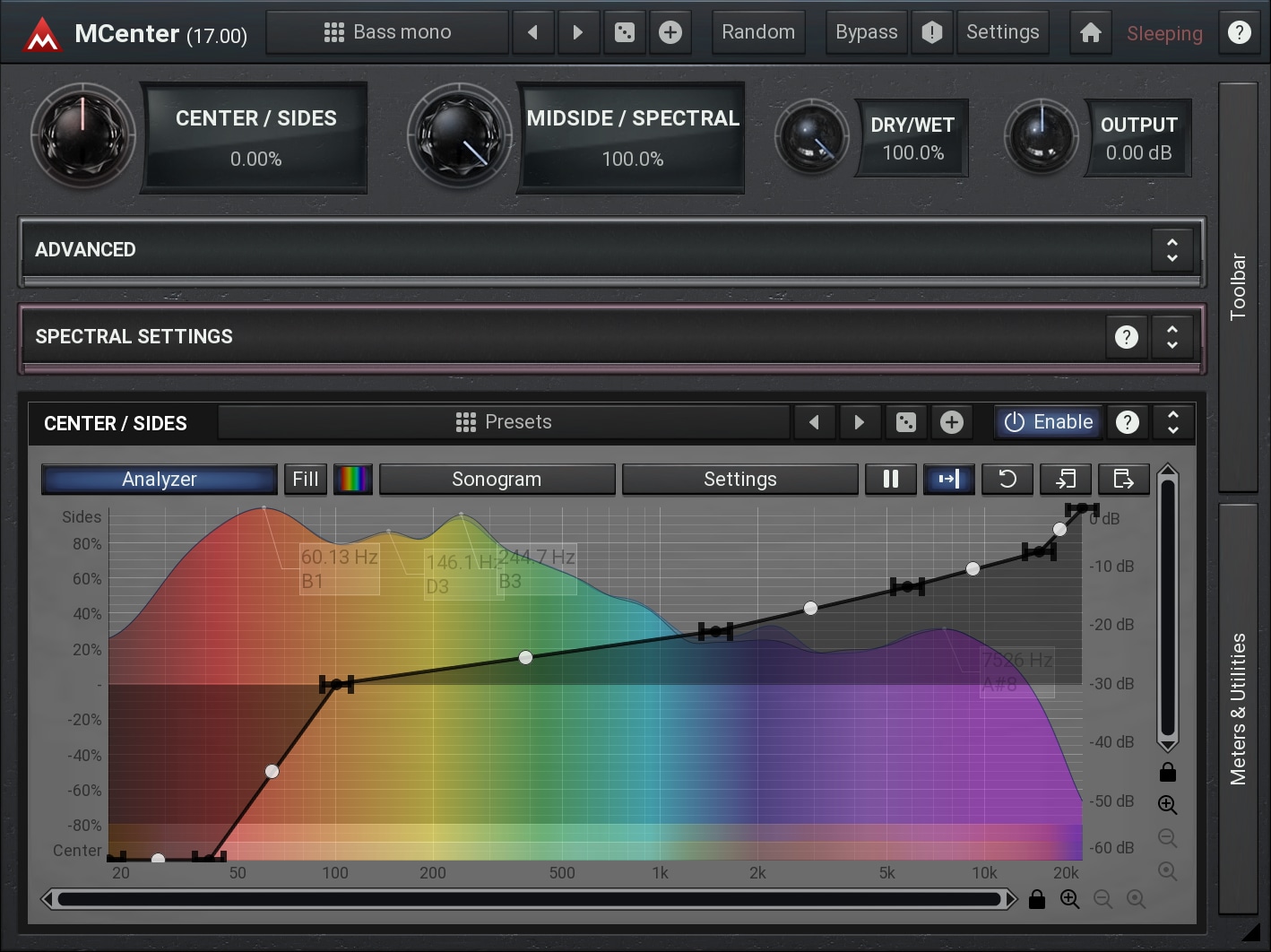Open help for Spectral Settings
The image size is (1271, 952).
tap(1126, 337)
